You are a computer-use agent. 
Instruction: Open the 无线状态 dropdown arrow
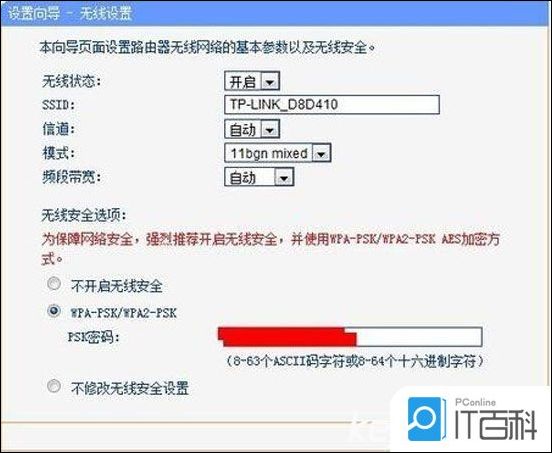[x=270, y=82]
